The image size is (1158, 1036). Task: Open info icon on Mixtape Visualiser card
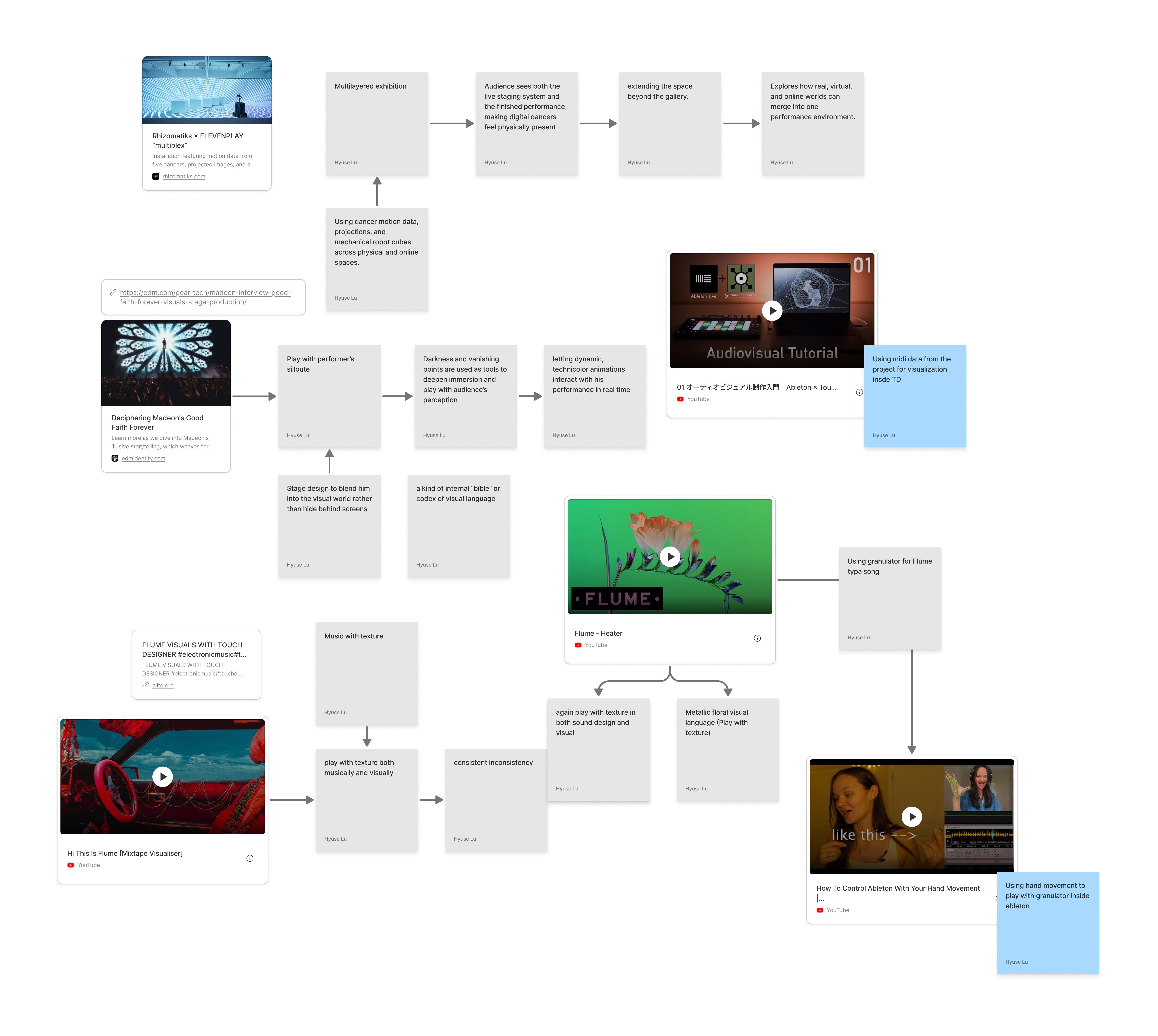[250, 858]
